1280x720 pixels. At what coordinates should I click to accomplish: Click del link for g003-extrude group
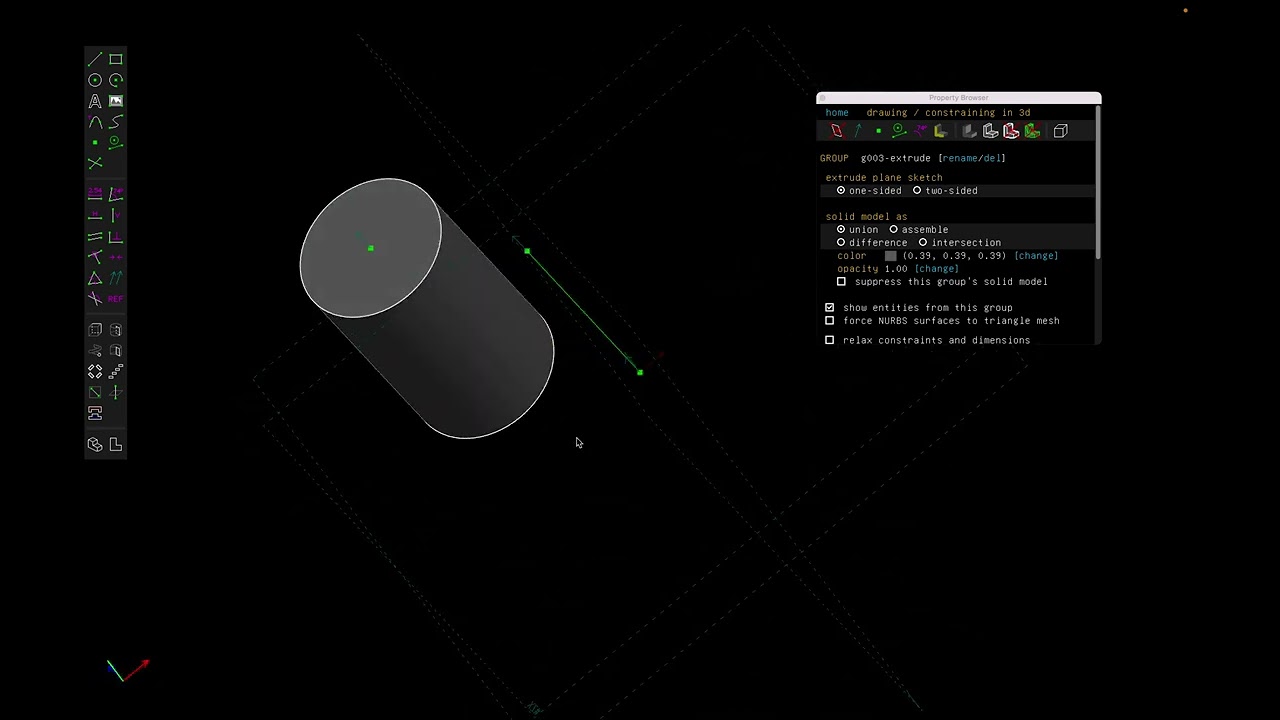tap(993, 158)
